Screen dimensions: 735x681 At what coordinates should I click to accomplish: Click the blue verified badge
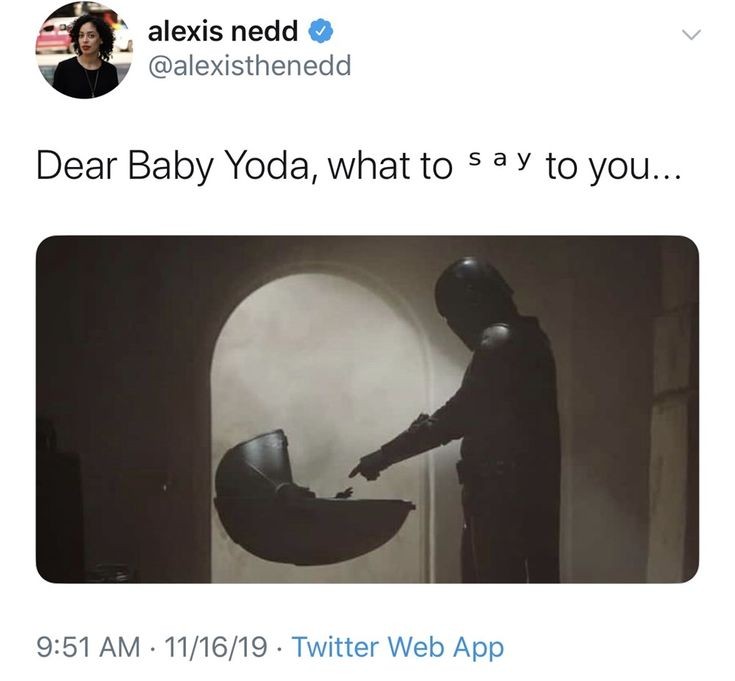(x=320, y=31)
